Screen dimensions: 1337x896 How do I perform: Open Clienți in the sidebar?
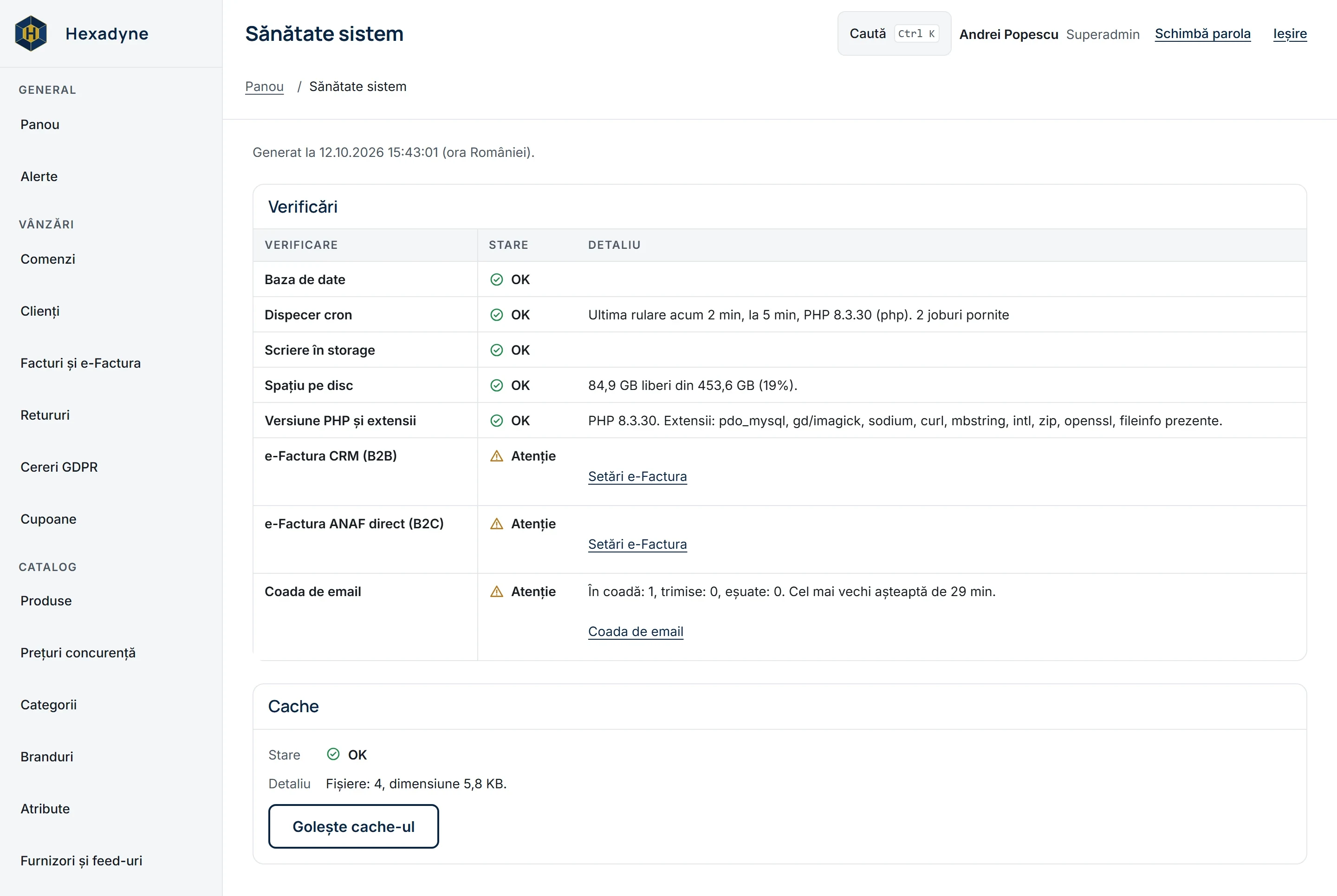[40, 311]
